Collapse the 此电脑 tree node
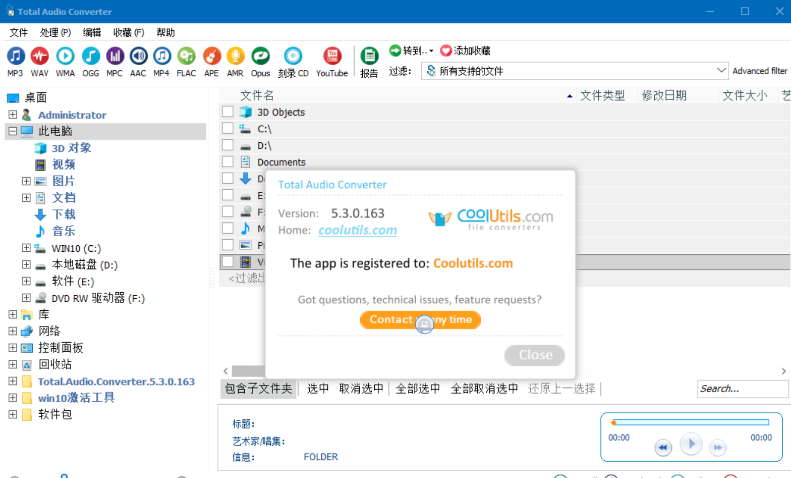791x478 pixels. pos(13,131)
